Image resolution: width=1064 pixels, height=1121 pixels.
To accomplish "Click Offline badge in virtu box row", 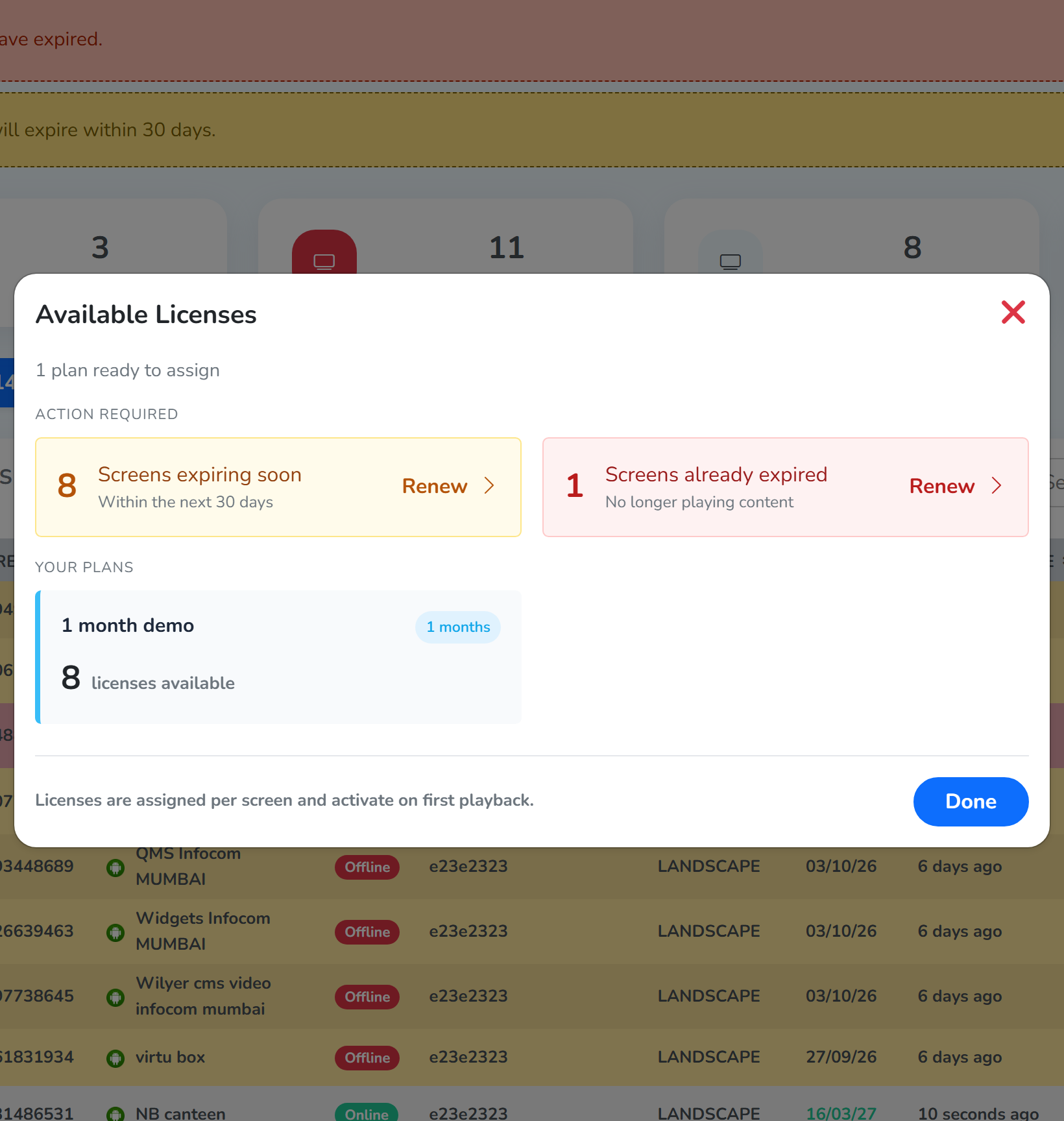I will (x=367, y=1058).
